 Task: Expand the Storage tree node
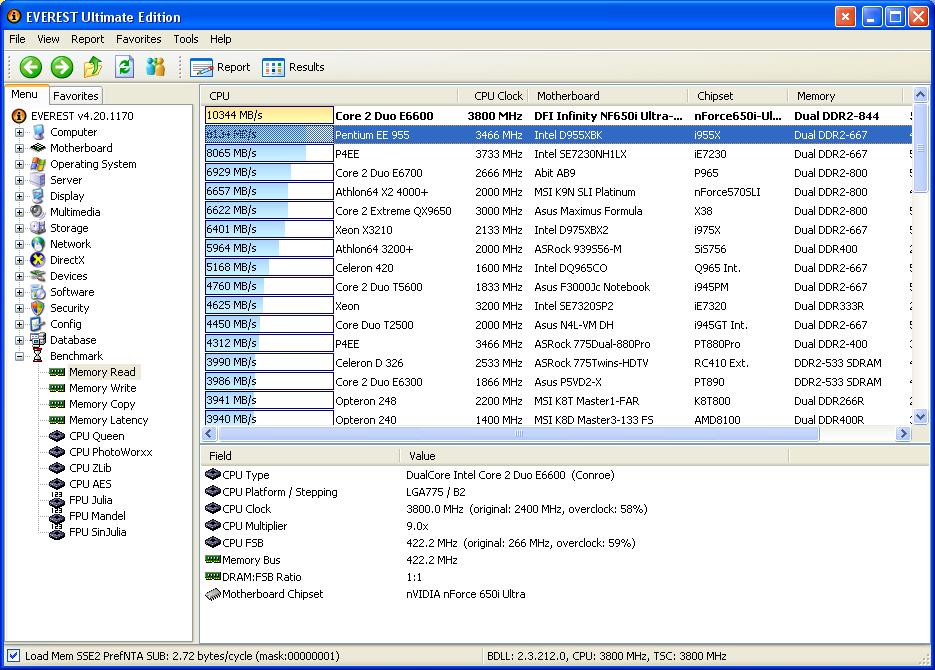pos(19,228)
